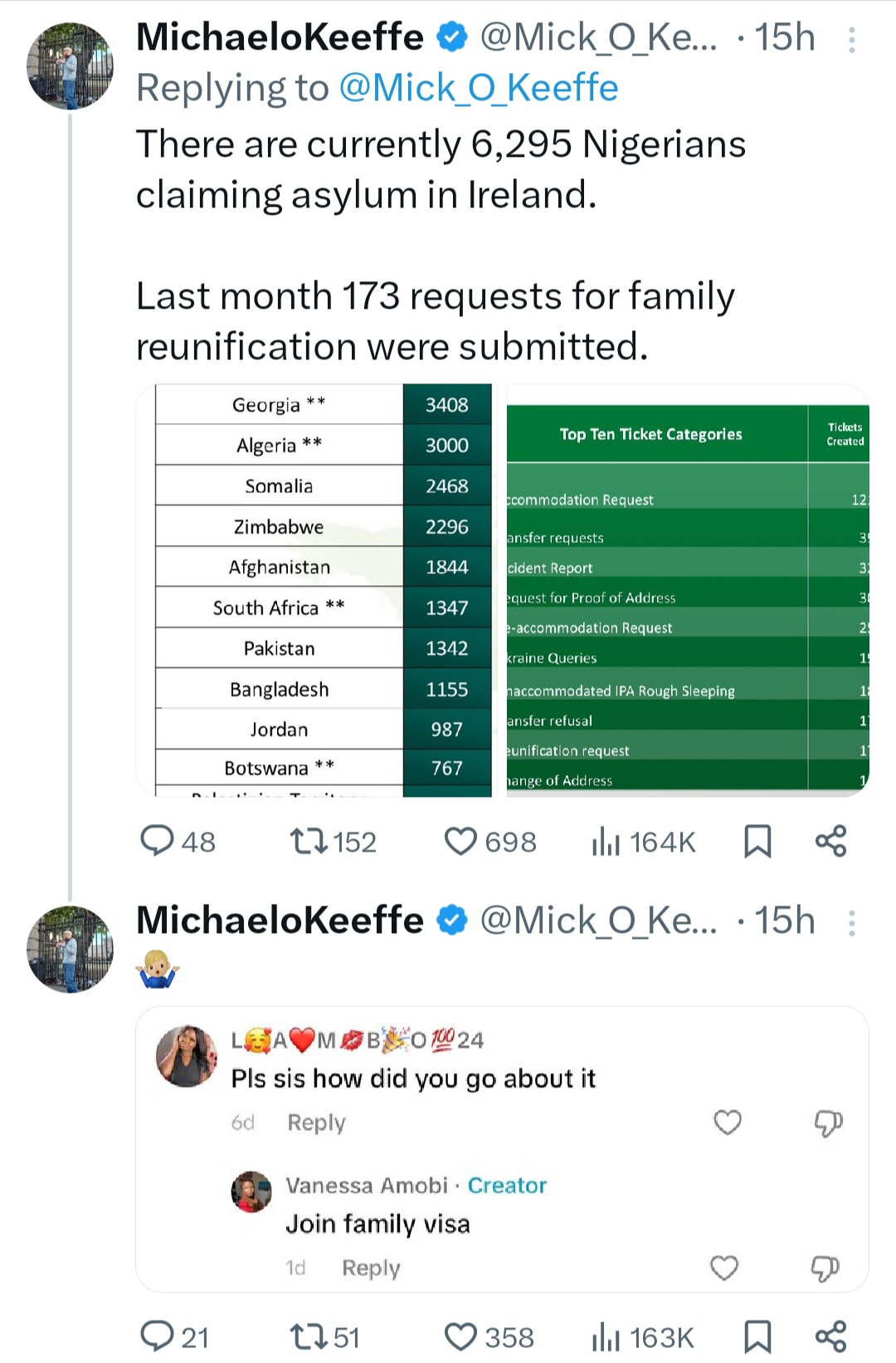
Task: Share the second tweet
Action: click(x=830, y=1336)
